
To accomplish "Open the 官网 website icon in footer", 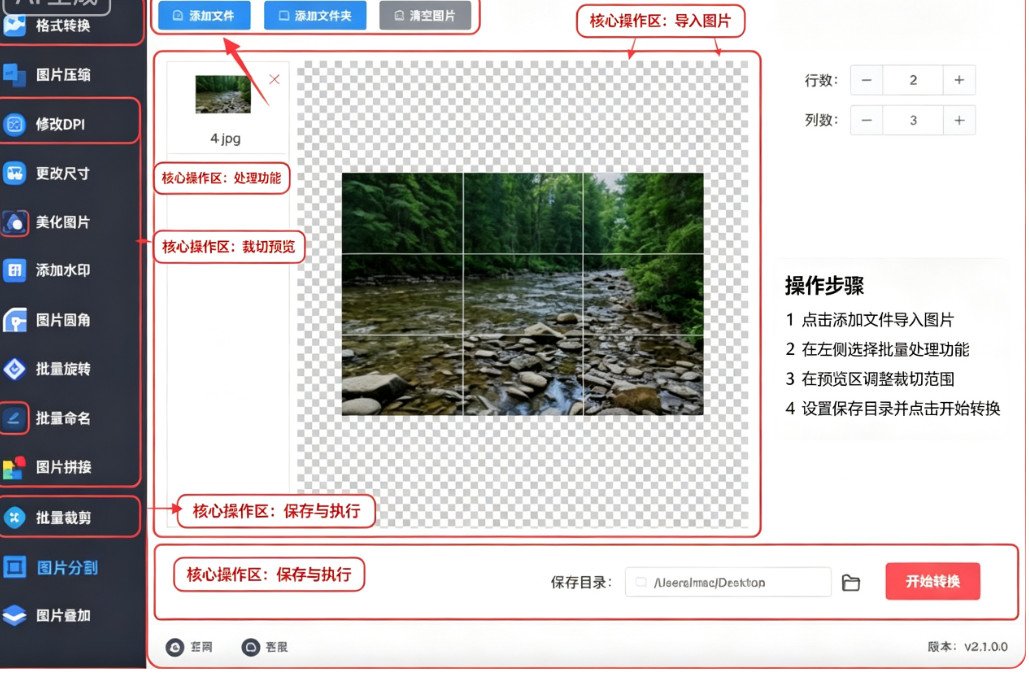I will point(175,647).
